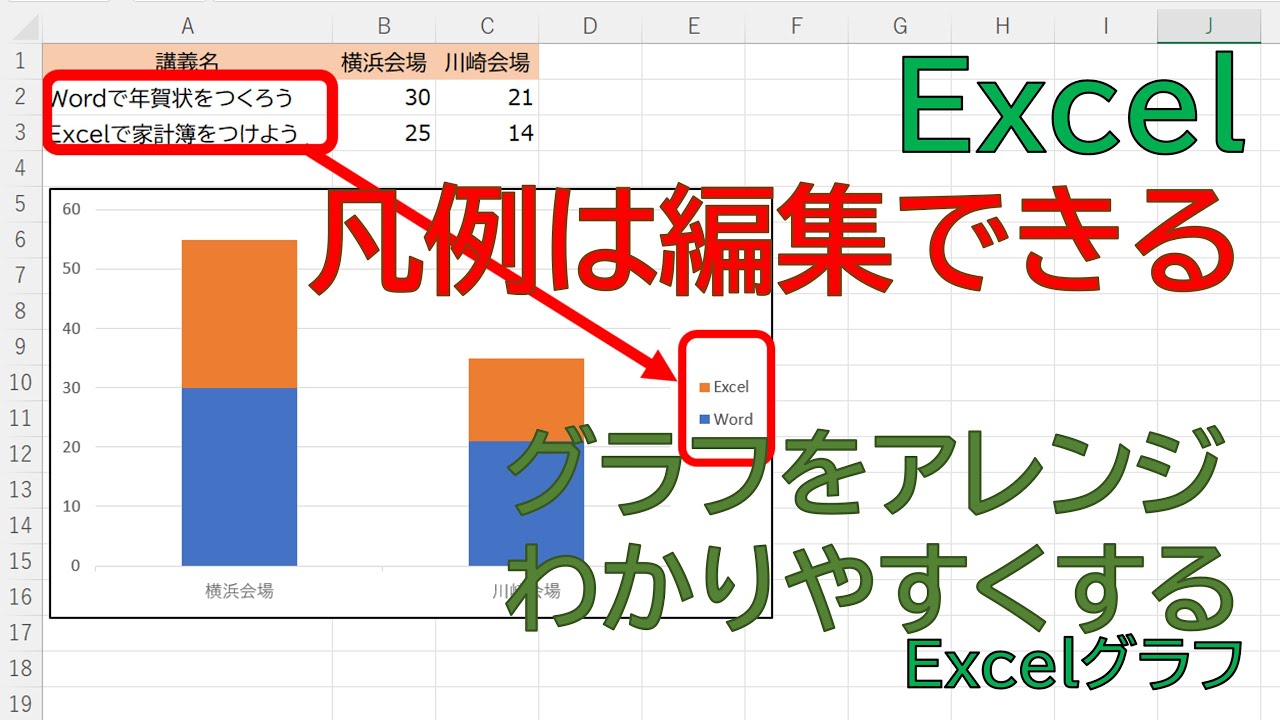The height and width of the screenshot is (720, 1280).
Task: Click the 横浜会場 category label on chart axis
Action: click(239, 590)
